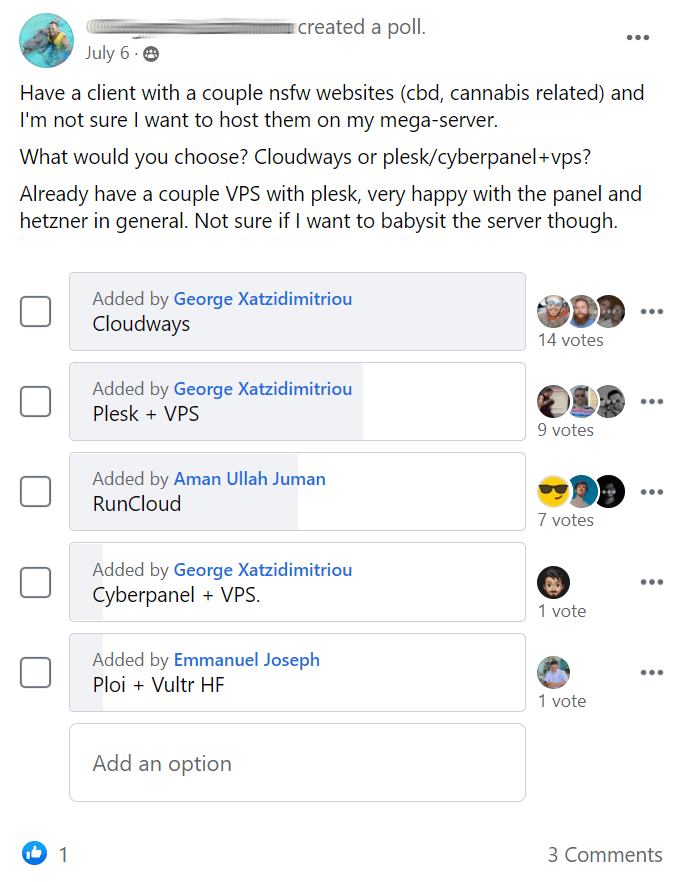Select the Cyberpanel + VPS checkbox

pos(35,582)
